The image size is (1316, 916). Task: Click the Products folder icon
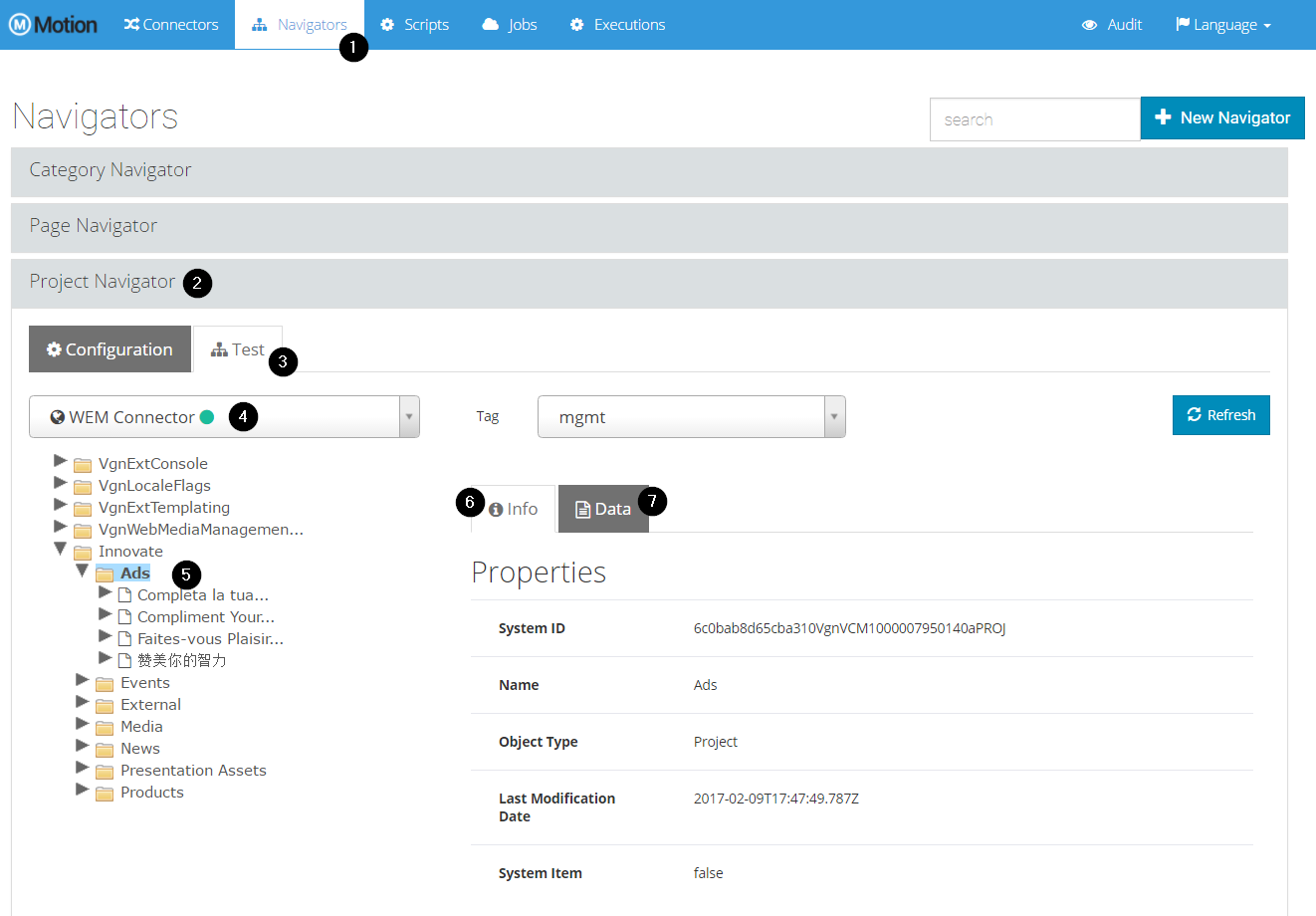pos(105,794)
